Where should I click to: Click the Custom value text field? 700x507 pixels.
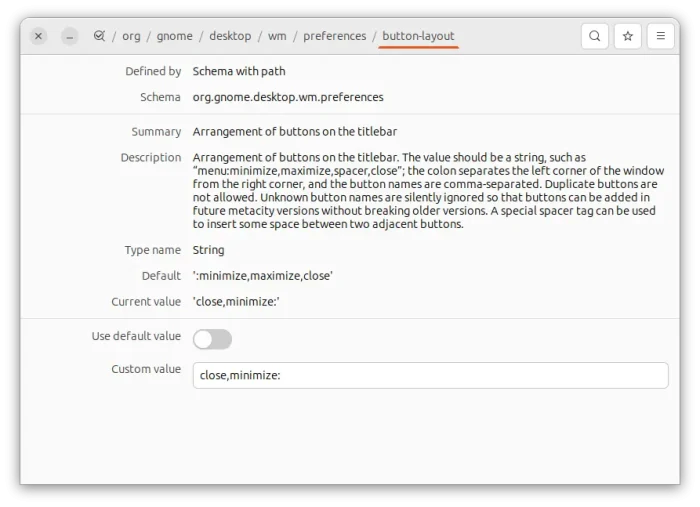(x=431, y=375)
